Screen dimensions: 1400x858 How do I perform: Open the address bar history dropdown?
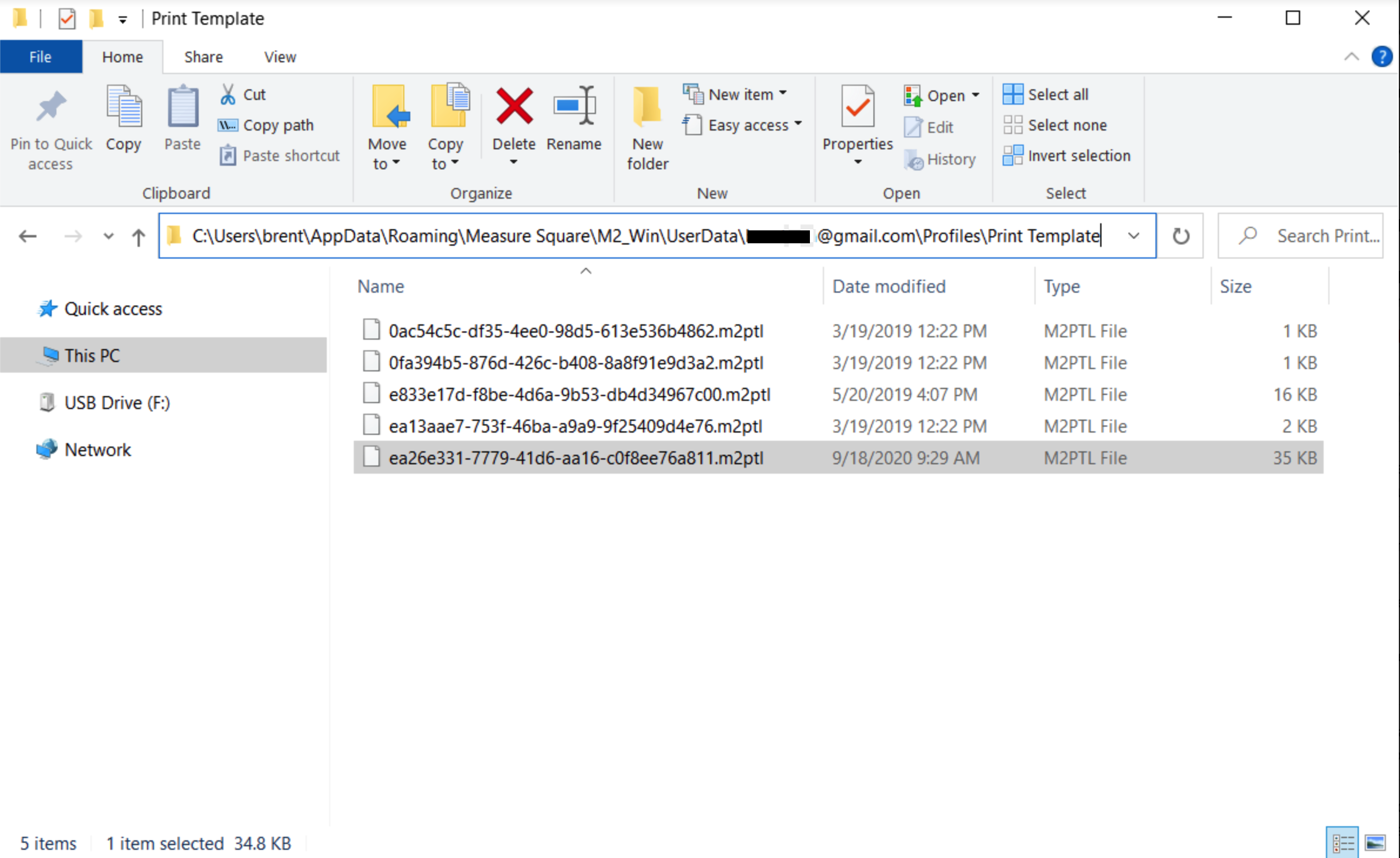(x=1134, y=236)
